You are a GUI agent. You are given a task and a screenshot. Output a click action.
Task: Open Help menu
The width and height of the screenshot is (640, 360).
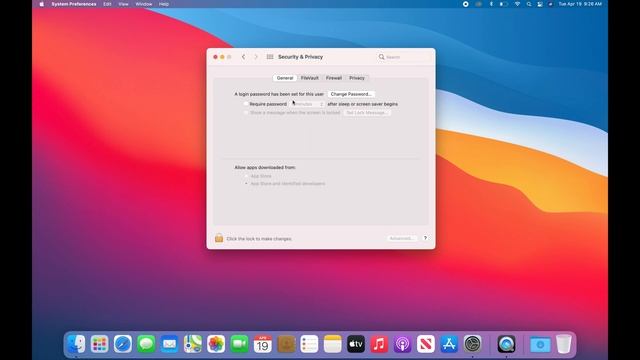tap(164, 4)
